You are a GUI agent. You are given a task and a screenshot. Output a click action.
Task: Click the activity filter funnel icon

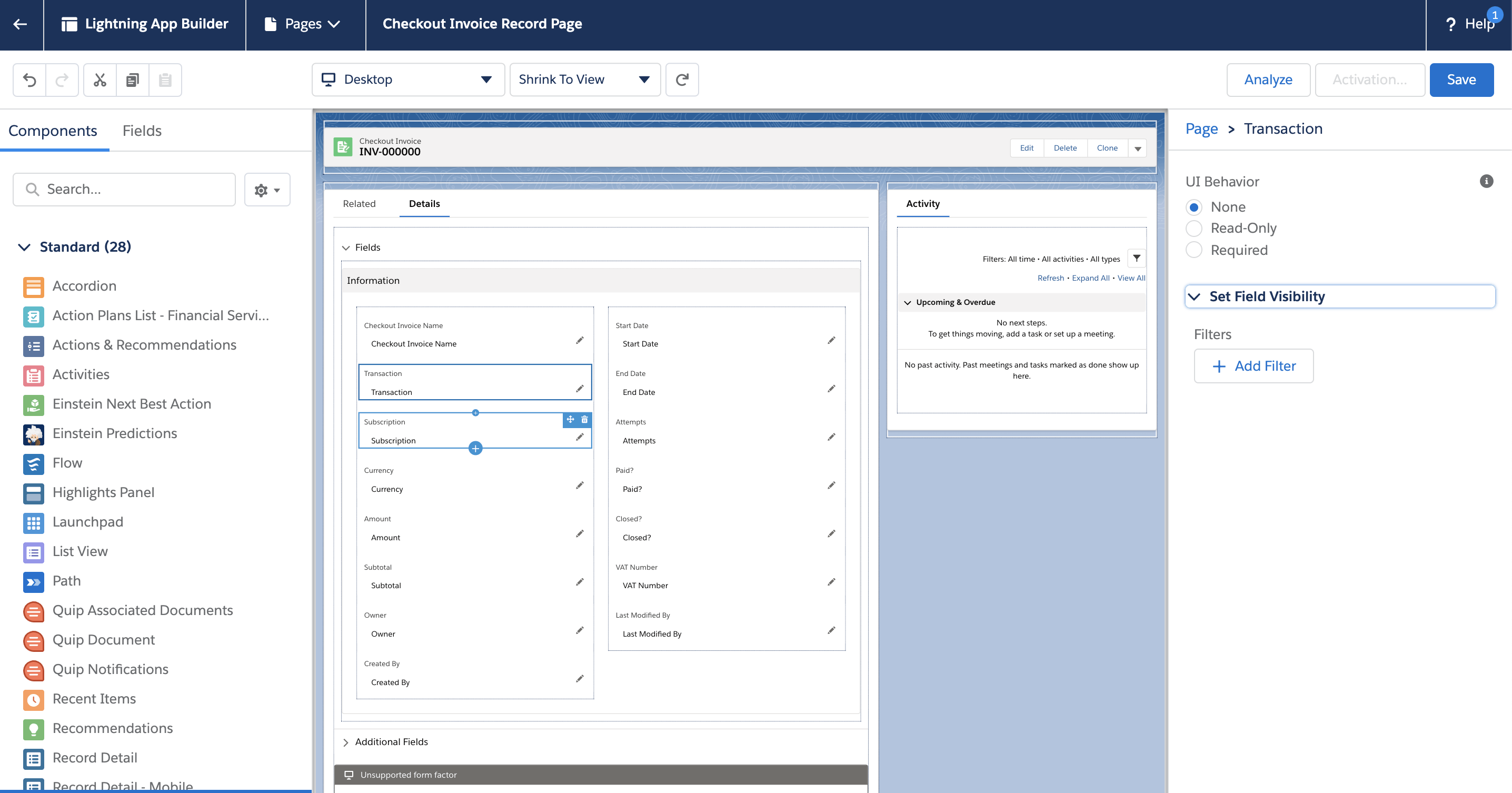[1136, 258]
